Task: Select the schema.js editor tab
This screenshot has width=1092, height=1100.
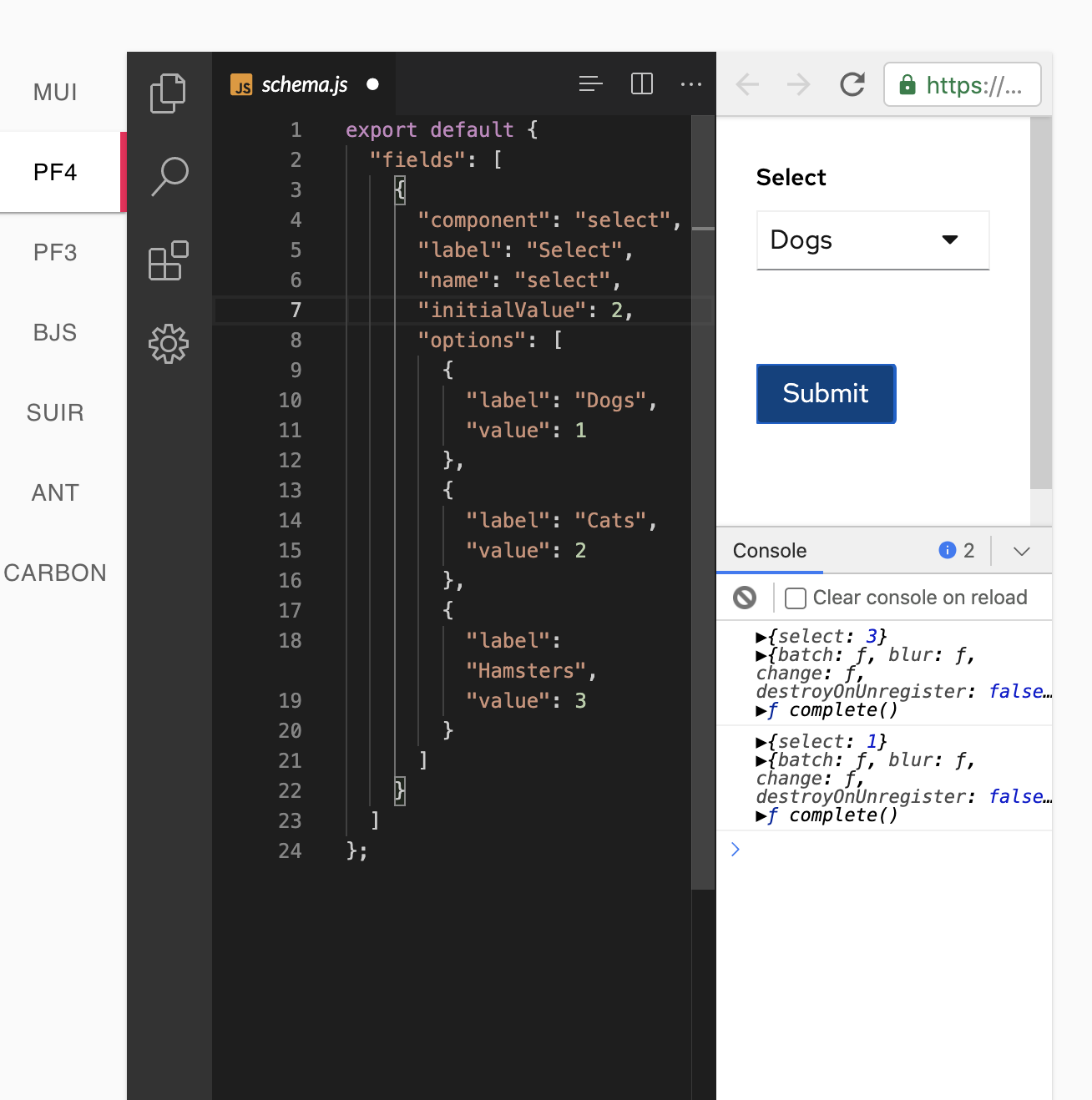Action: [303, 83]
